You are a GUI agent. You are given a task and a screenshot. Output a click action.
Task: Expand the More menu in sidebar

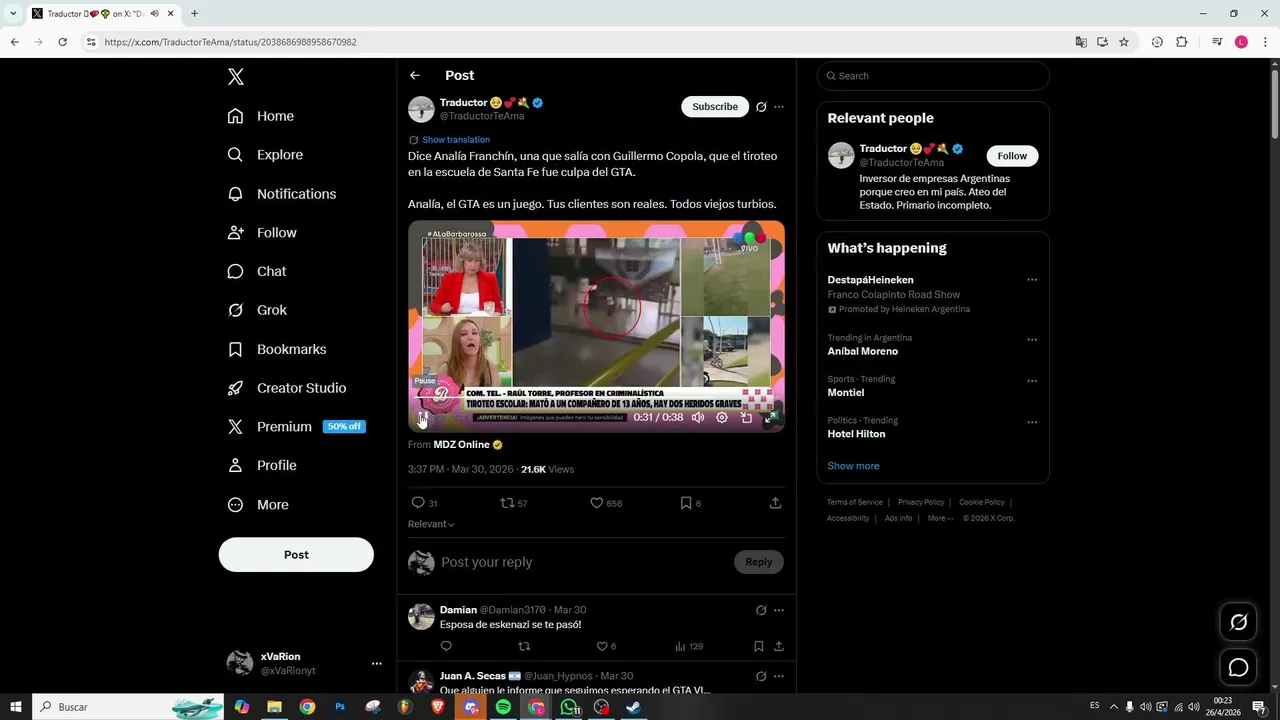coord(258,505)
